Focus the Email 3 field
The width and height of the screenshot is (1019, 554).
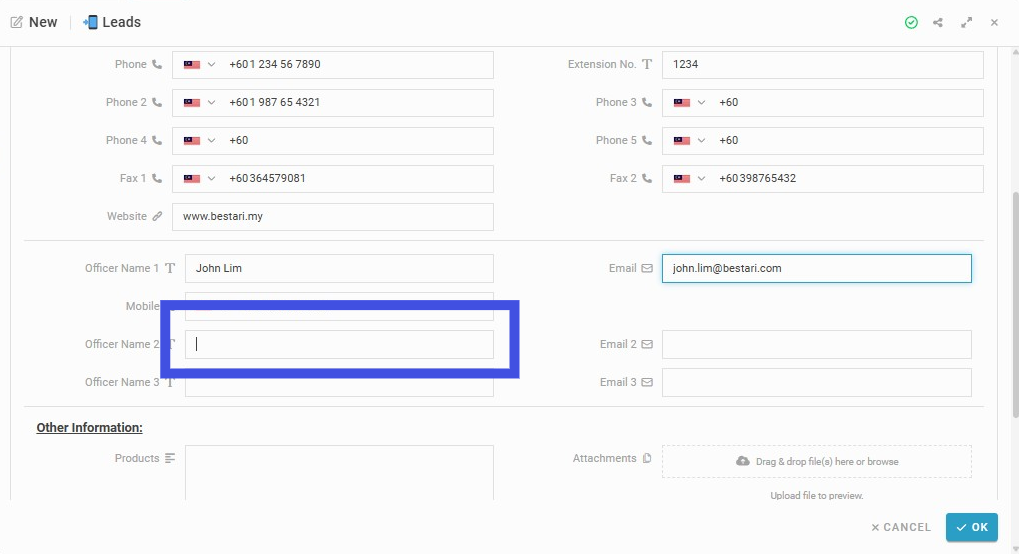[817, 382]
